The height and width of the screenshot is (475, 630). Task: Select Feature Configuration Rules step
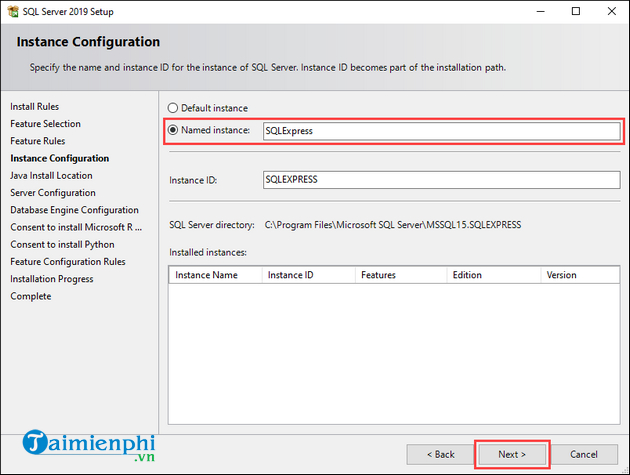tap(68, 262)
